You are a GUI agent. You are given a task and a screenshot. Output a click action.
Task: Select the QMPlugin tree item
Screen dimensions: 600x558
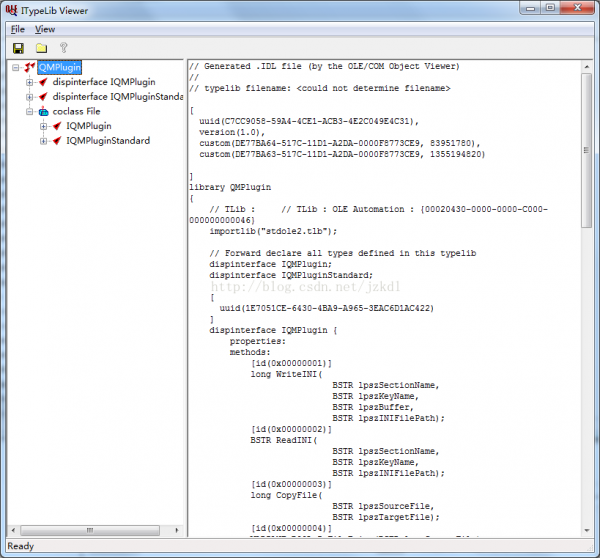pyautogui.click(x=60, y=67)
